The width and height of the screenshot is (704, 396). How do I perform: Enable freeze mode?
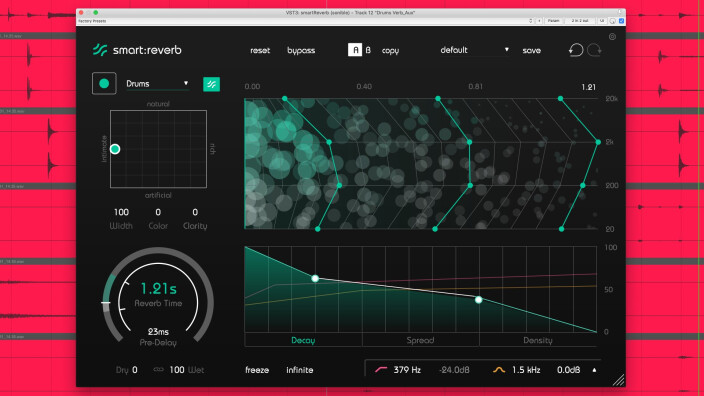click(257, 370)
